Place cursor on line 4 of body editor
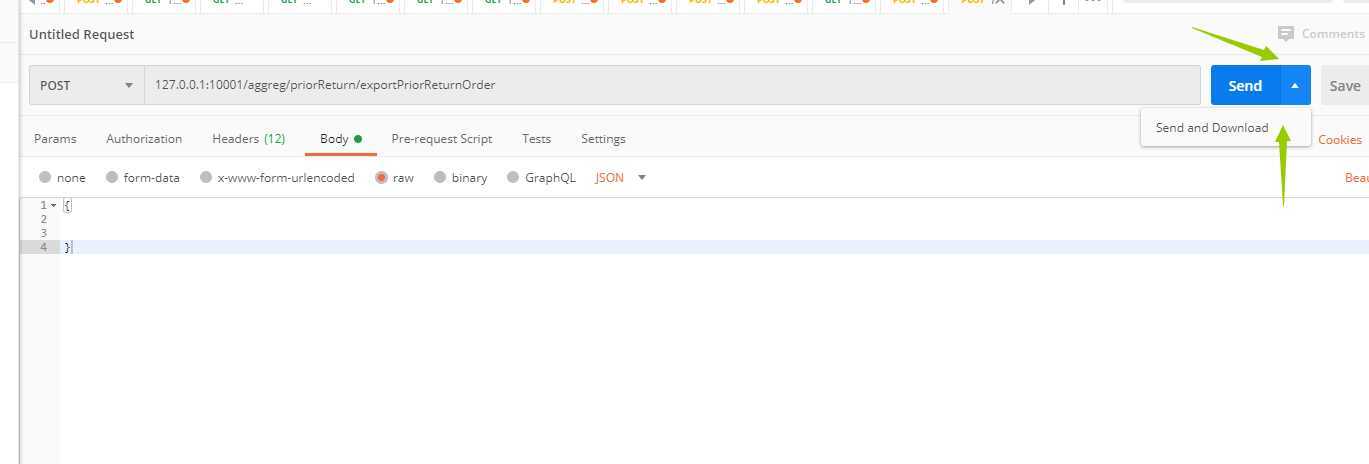This screenshot has height=464, width=1369. (x=714, y=247)
